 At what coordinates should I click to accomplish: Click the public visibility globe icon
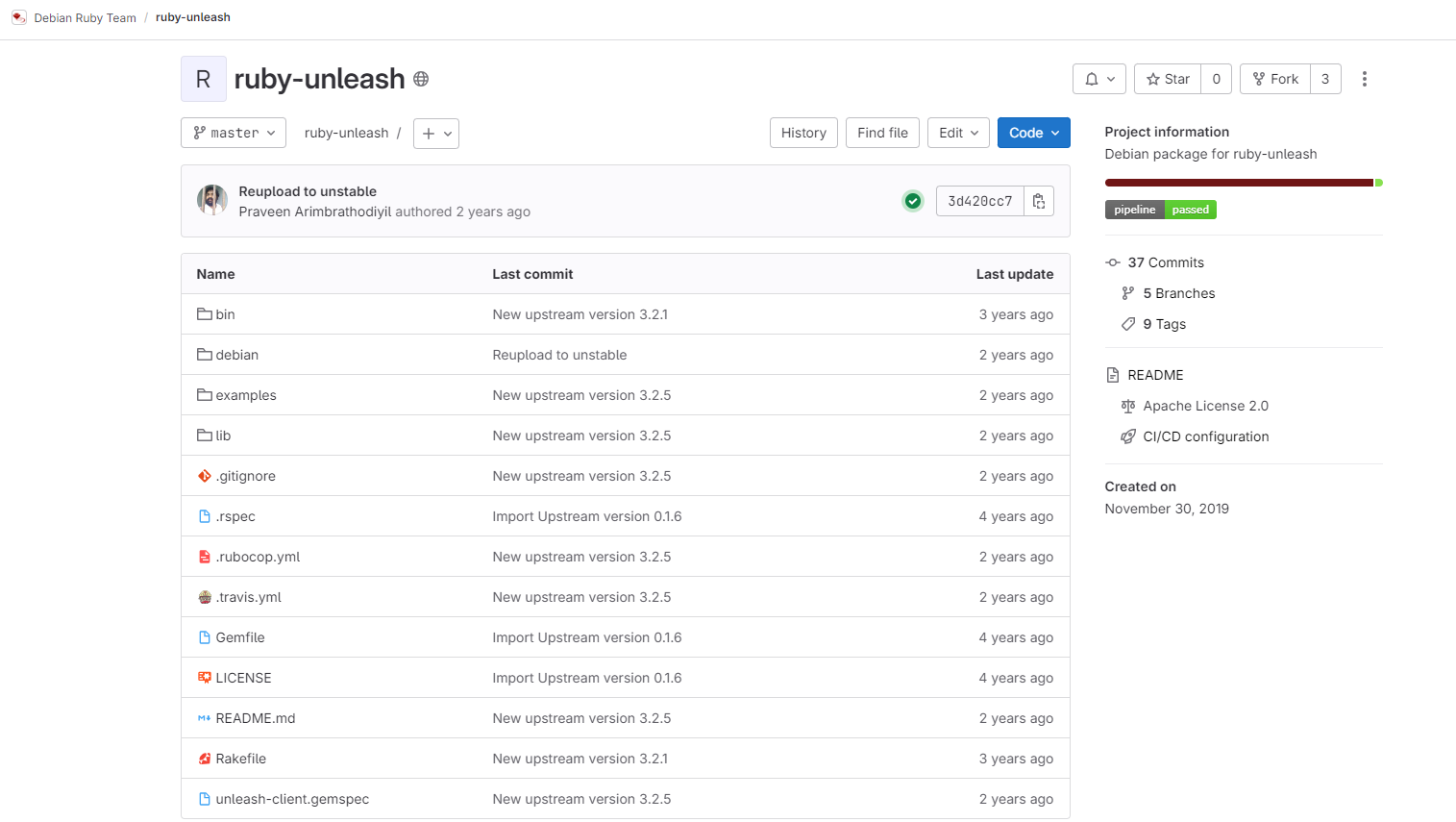point(421,79)
